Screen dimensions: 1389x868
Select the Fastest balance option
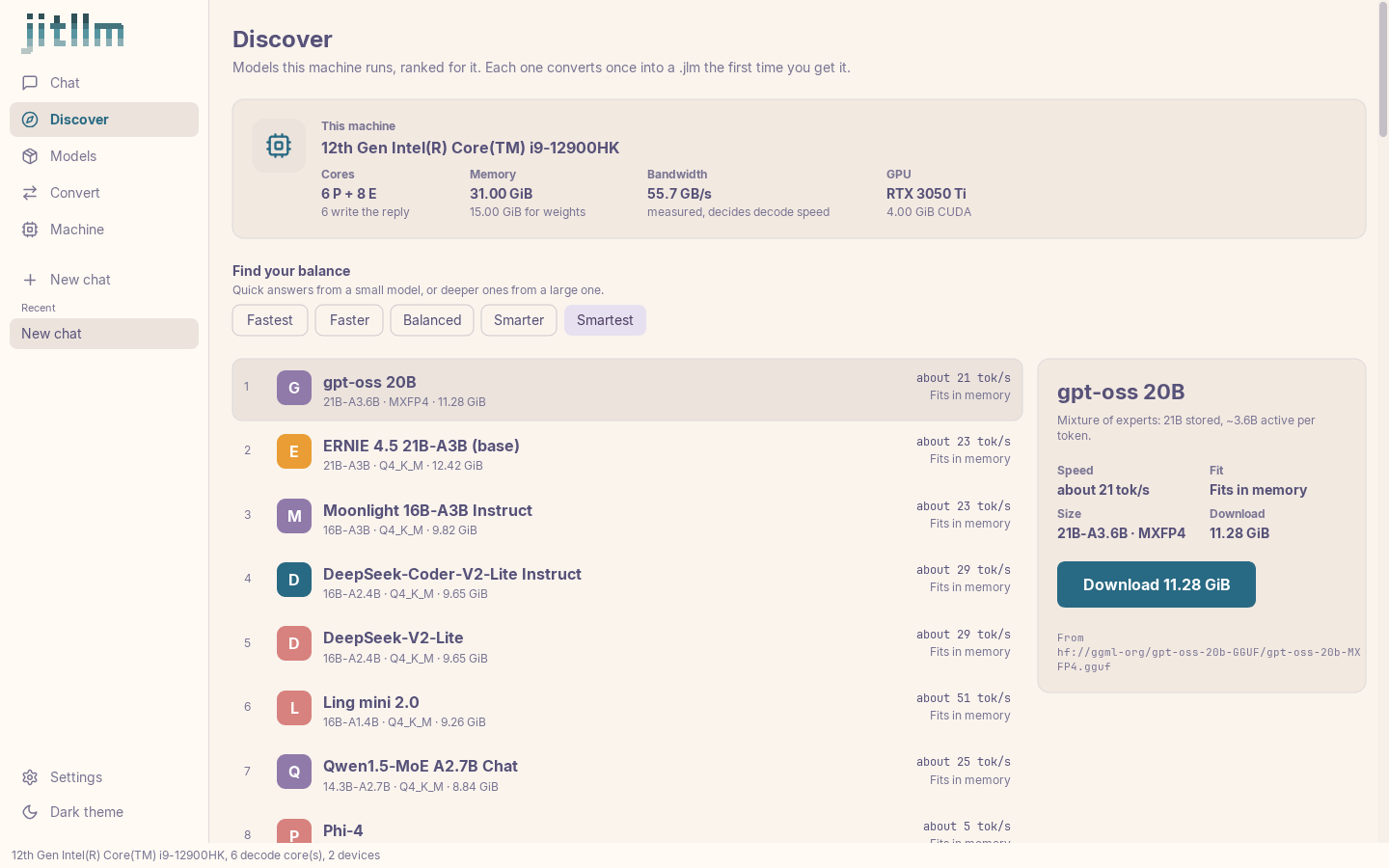pos(270,320)
